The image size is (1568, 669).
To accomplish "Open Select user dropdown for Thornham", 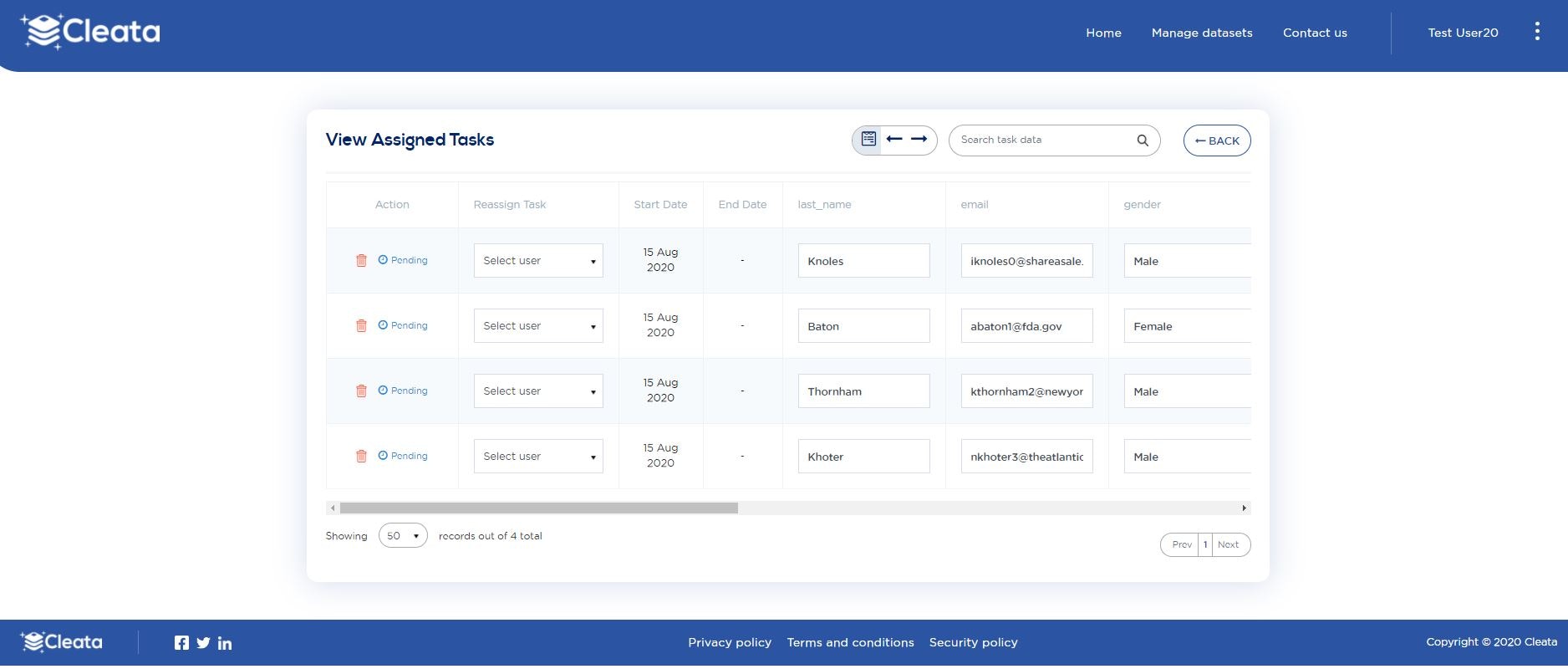I will pyautogui.click(x=538, y=391).
